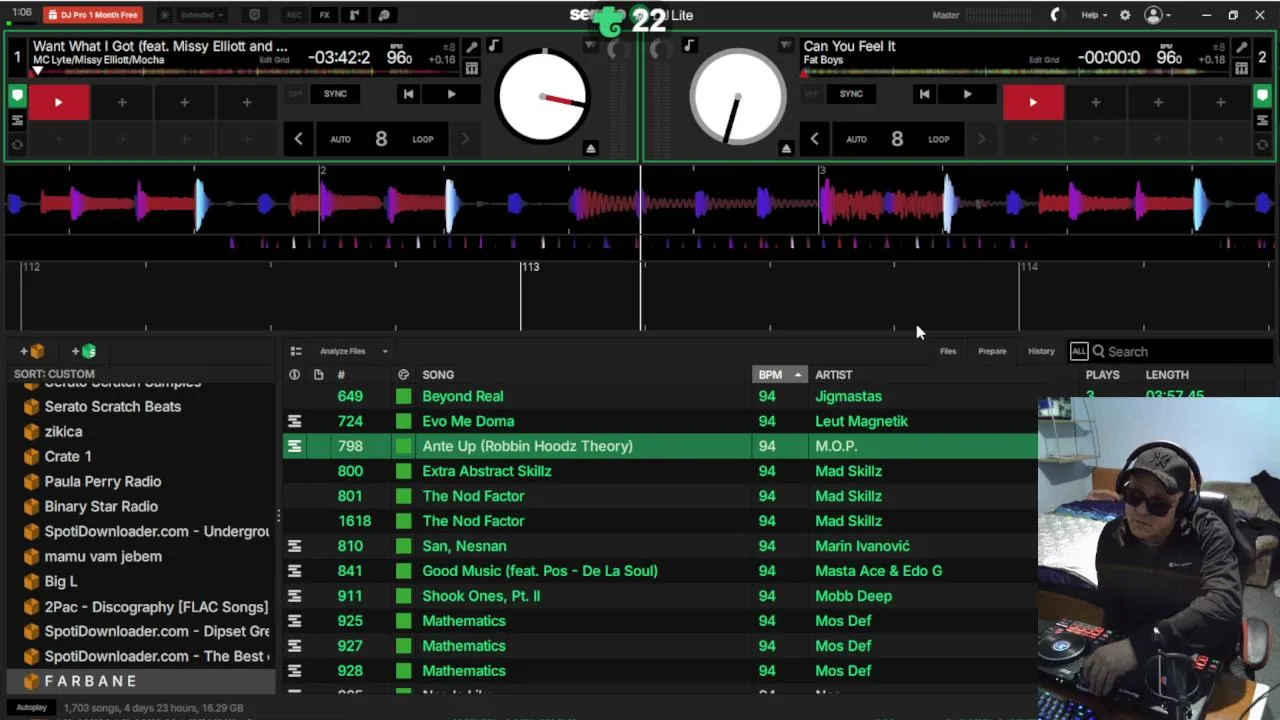Enable SYNC on deck 1
The image size is (1280, 720).
[335, 94]
